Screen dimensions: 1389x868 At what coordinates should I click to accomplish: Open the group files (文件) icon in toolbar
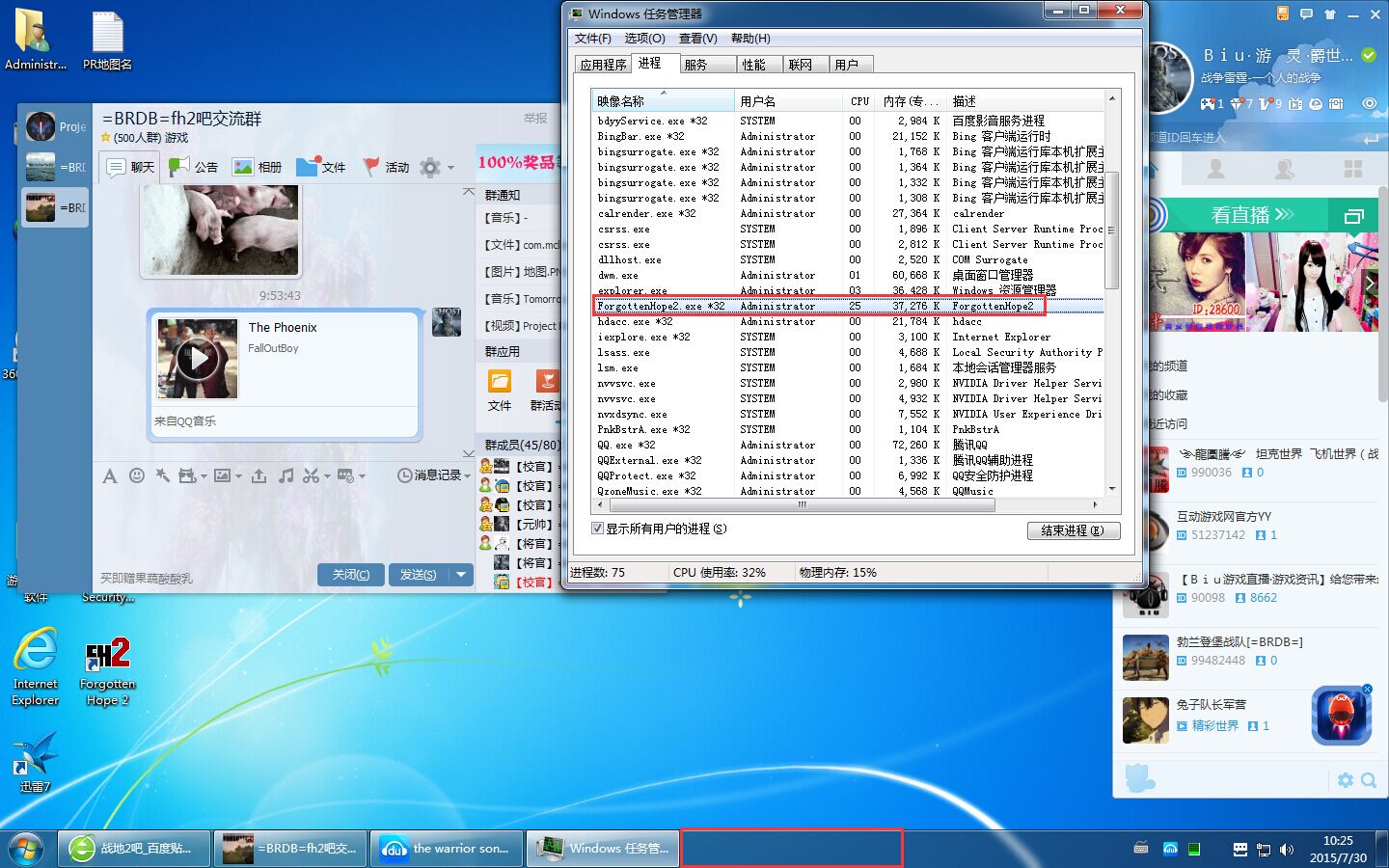pyautogui.click(x=321, y=167)
